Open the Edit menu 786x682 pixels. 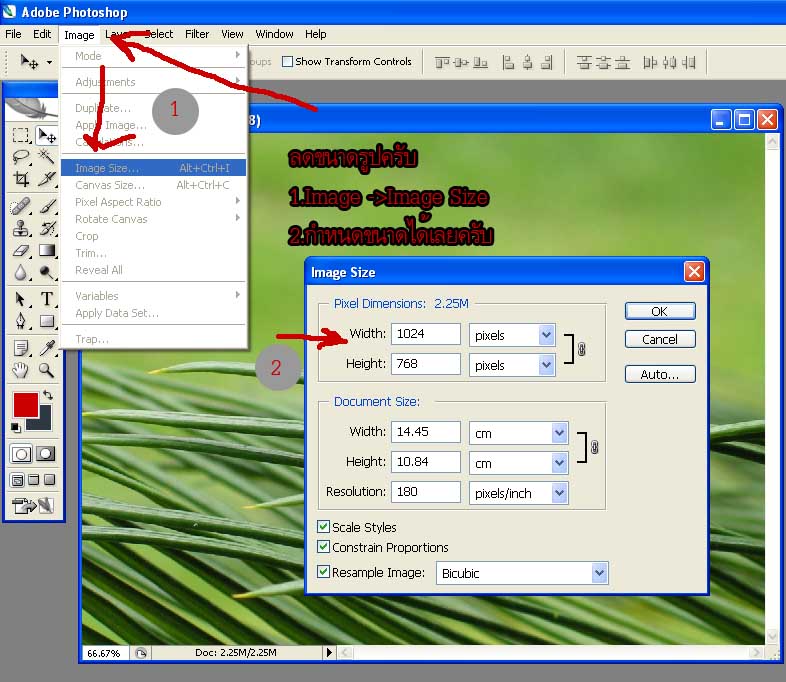click(x=42, y=34)
